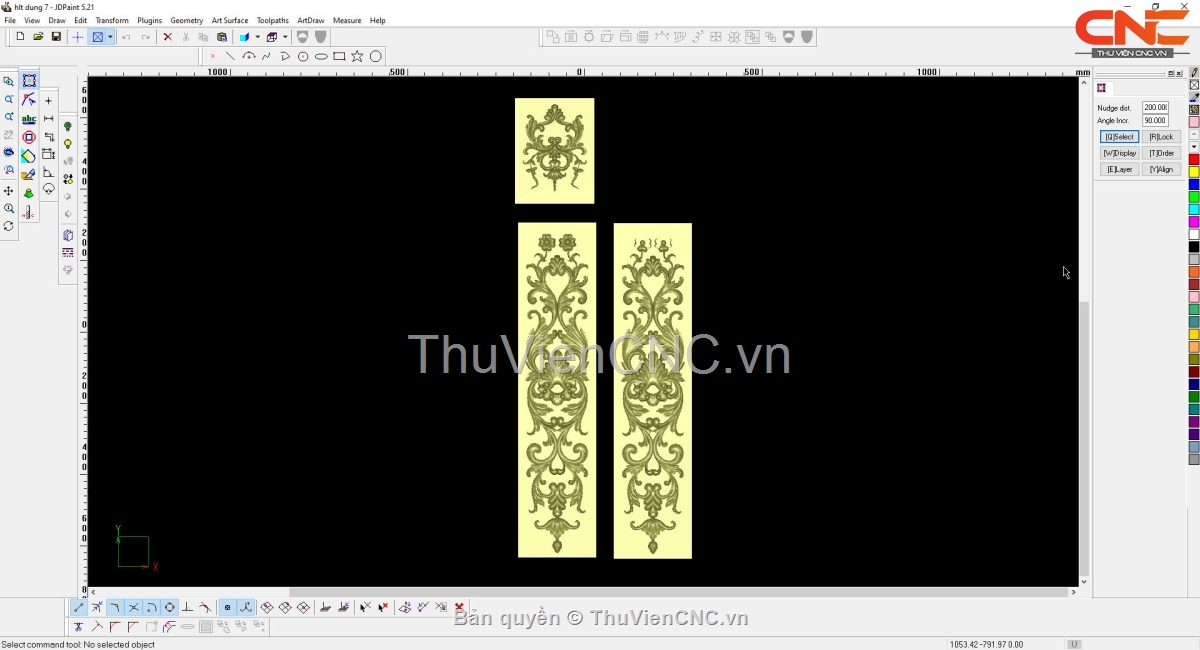Toggle perpendicular snap in bottom toolbar
Image resolution: width=1200 pixels, height=650 pixels.
(x=187, y=607)
